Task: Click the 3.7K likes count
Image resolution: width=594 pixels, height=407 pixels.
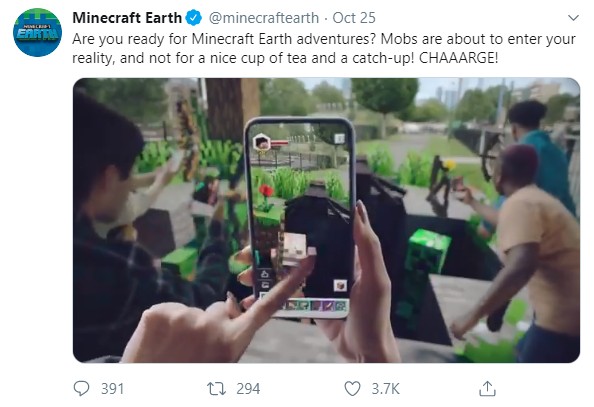Action: 385,389
